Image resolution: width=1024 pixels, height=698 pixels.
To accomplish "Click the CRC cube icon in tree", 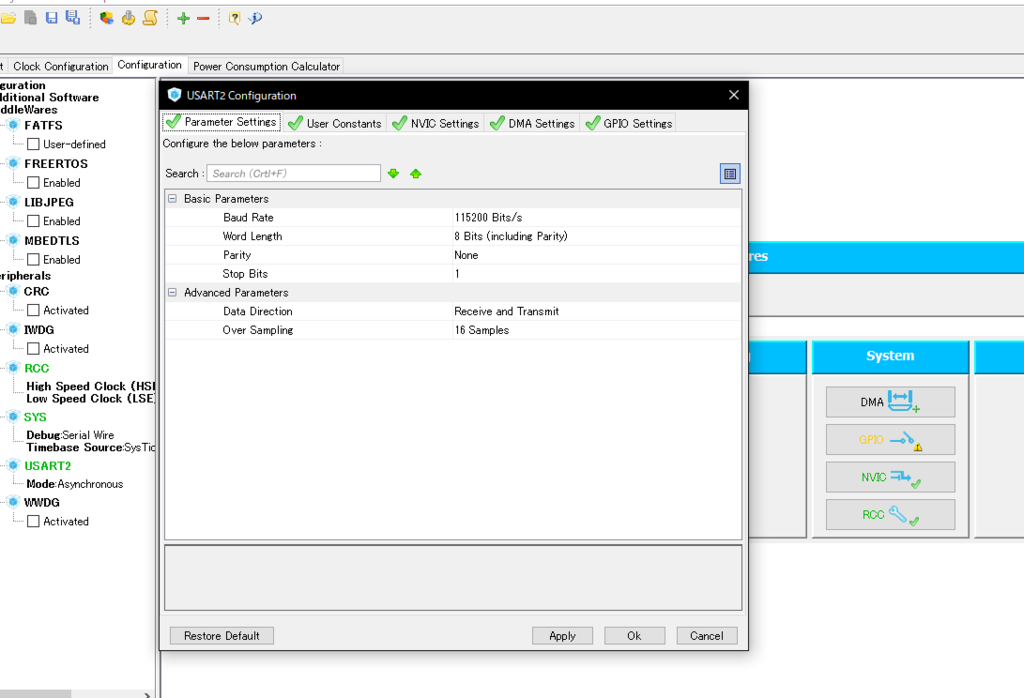I will pyautogui.click(x=13, y=291).
